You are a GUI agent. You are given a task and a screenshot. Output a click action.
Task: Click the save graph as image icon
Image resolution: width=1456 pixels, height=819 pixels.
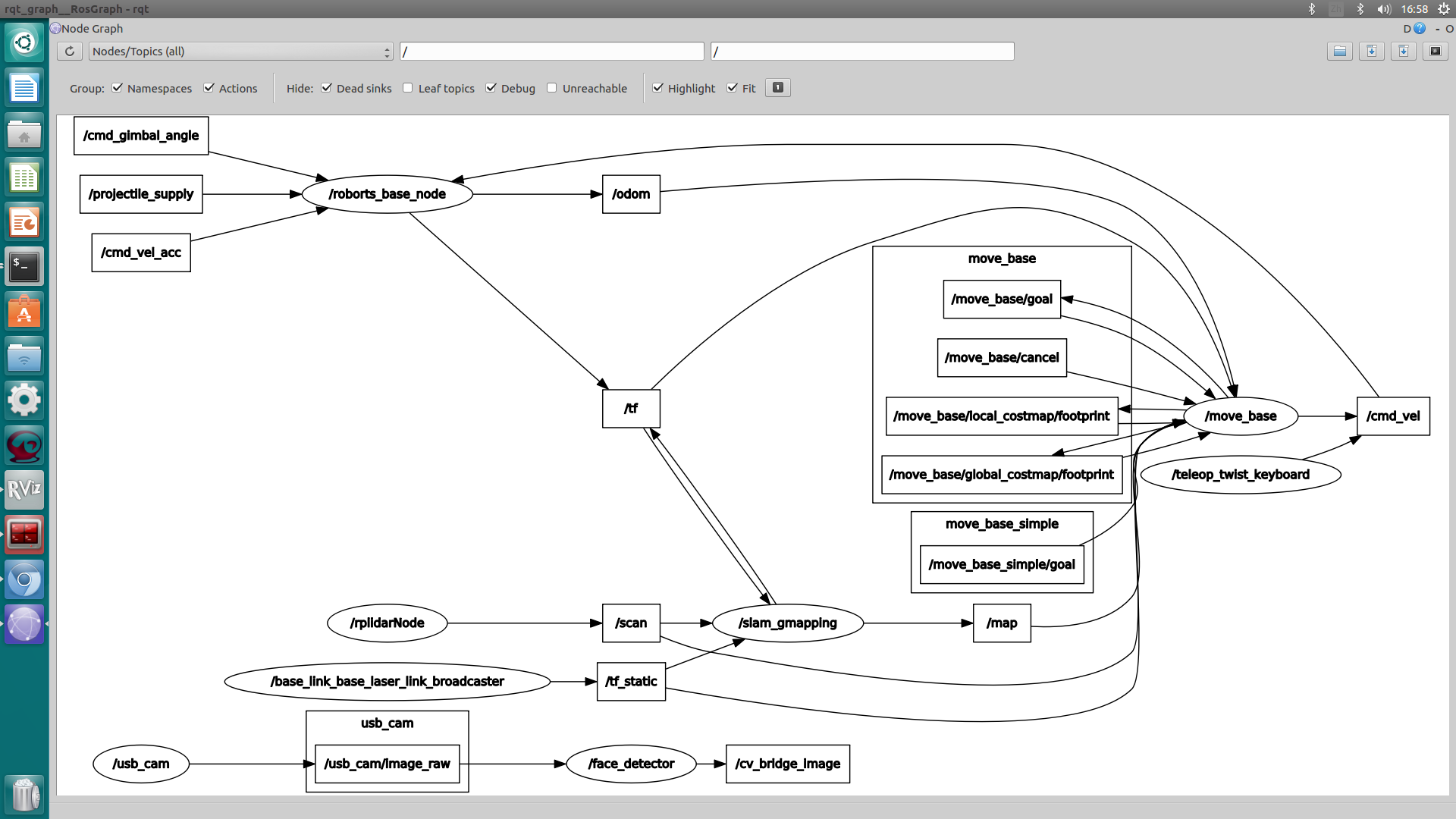tap(1435, 52)
